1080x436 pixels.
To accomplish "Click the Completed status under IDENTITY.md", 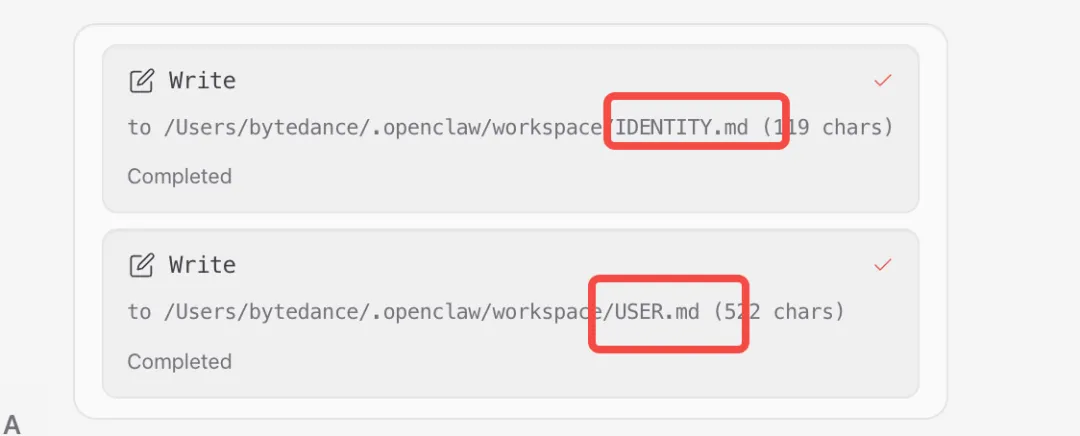I will (179, 176).
